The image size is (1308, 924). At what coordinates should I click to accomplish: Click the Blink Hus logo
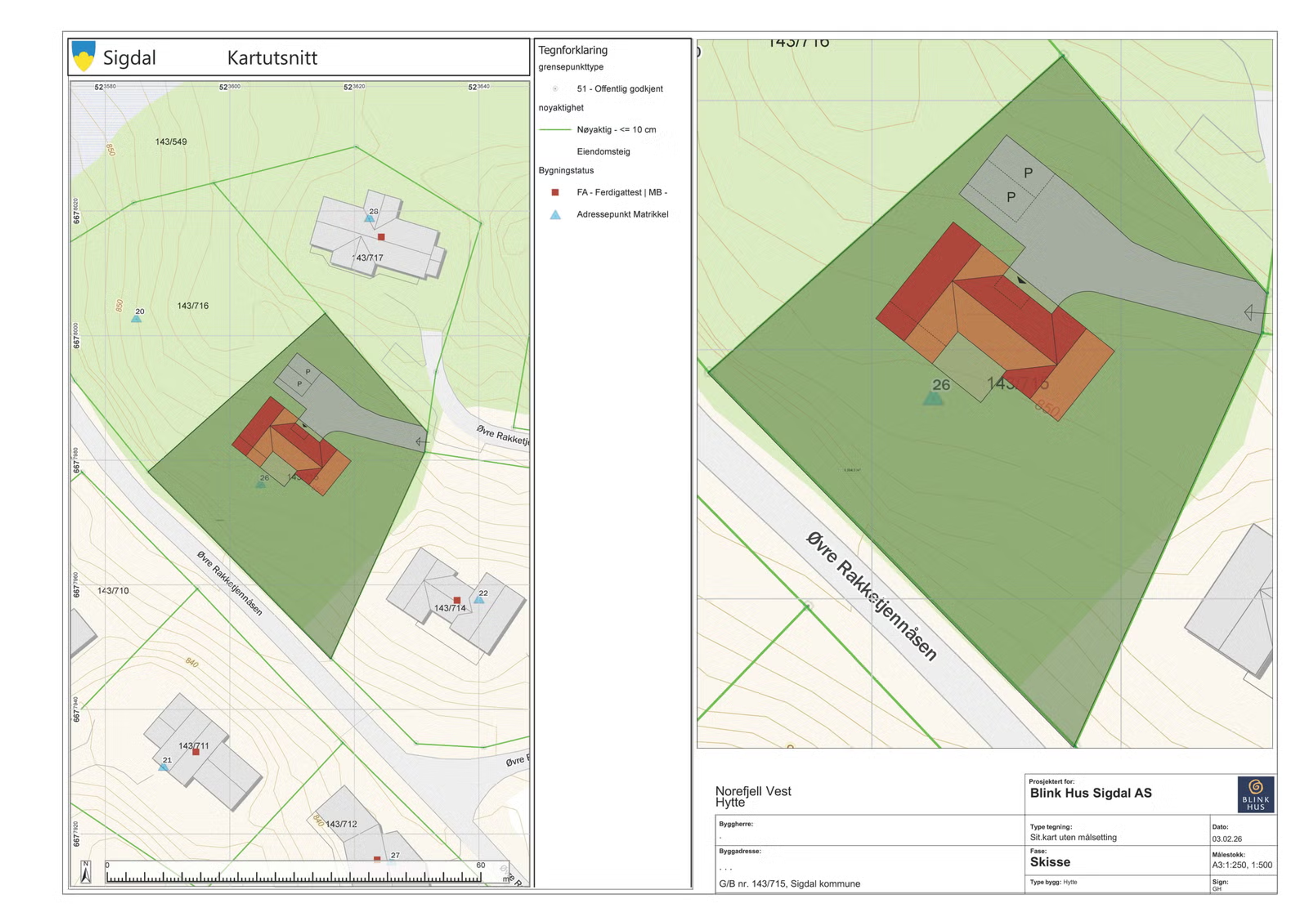pos(1256,794)
